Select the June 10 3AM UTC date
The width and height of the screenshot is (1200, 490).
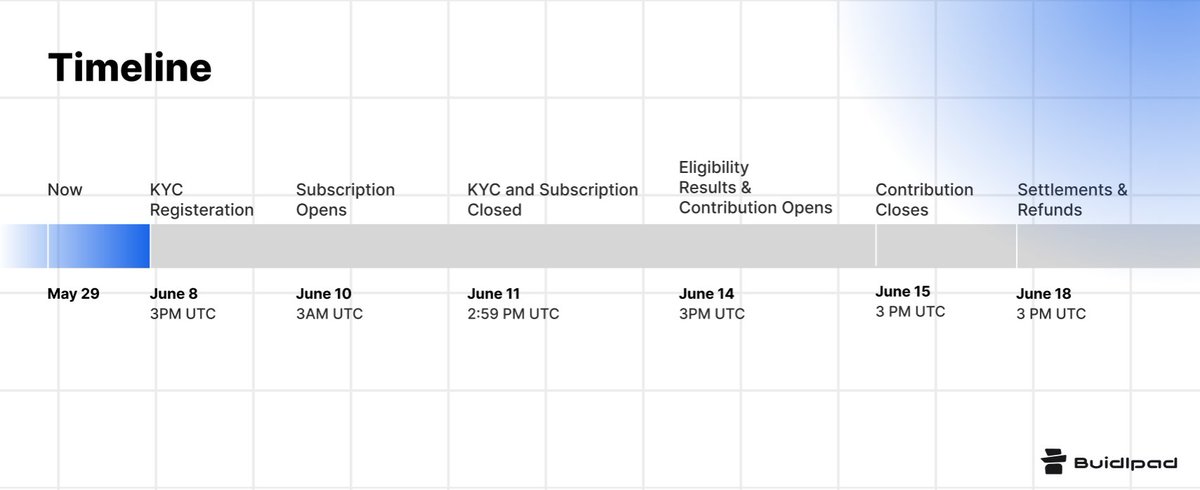(329, 304)
